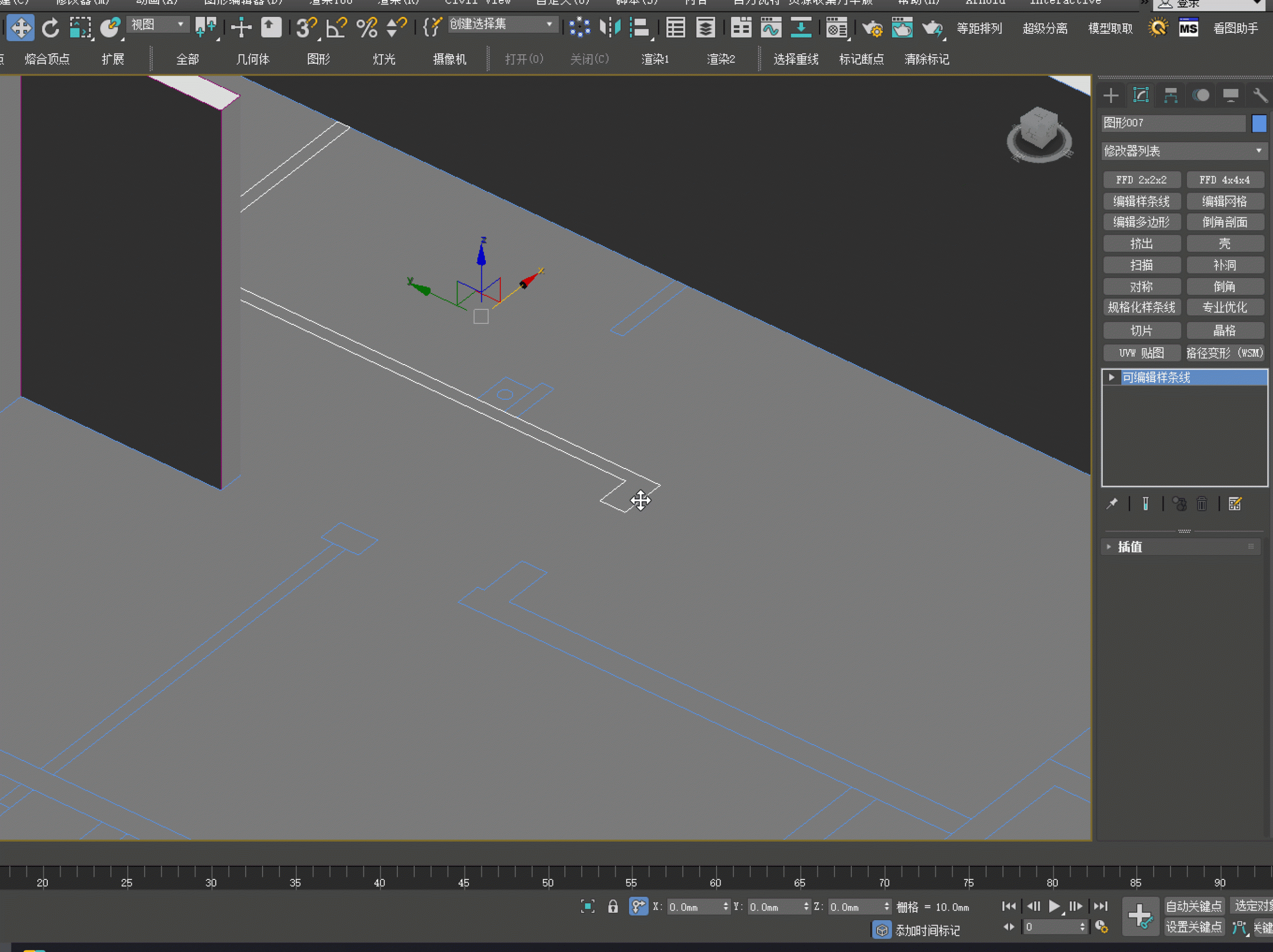
Task: Select the Move tool in toolbar
Action: click(x=21, y=28)
